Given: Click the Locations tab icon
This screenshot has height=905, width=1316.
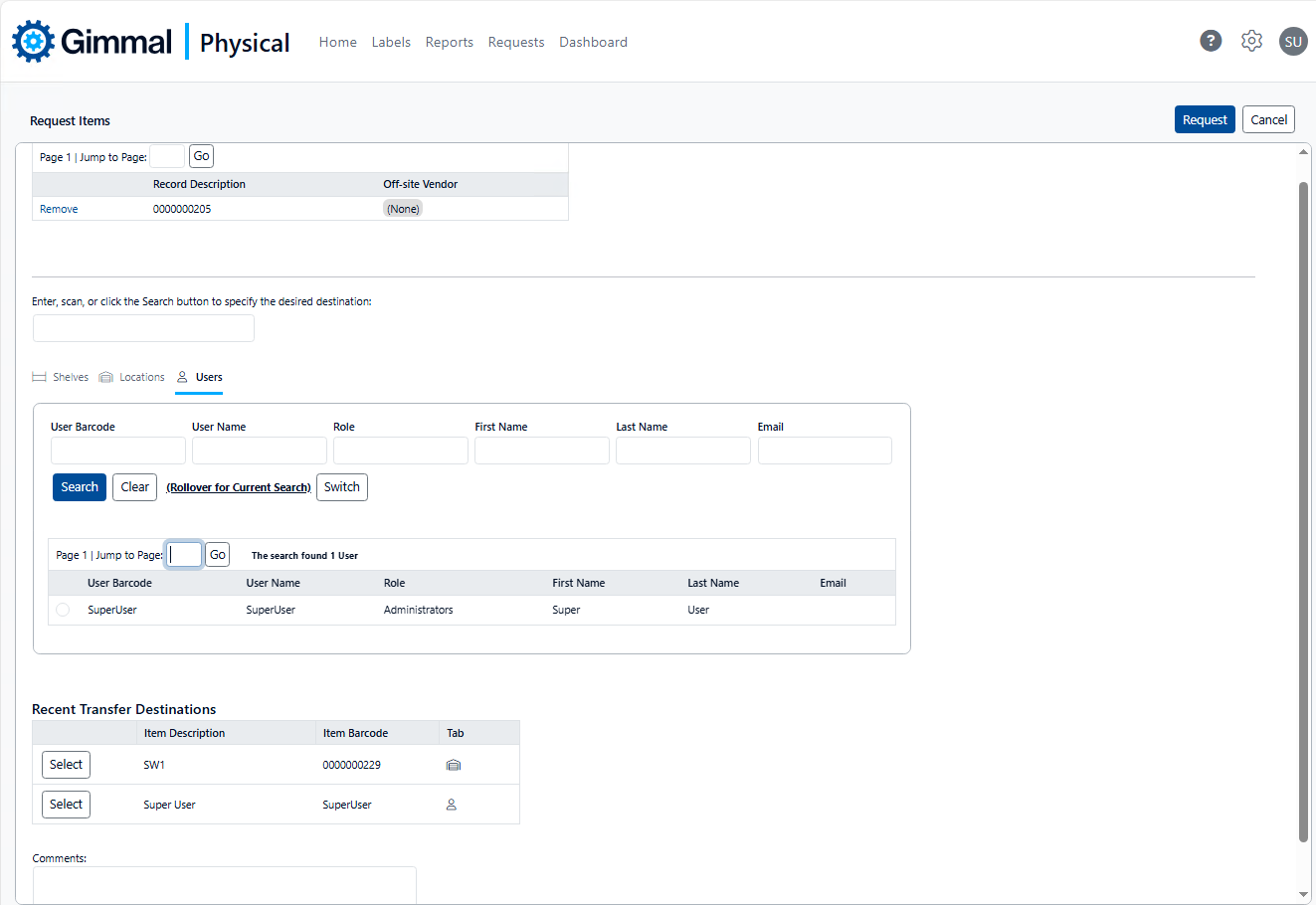Looking at the screenshot, I should (106, 377).
